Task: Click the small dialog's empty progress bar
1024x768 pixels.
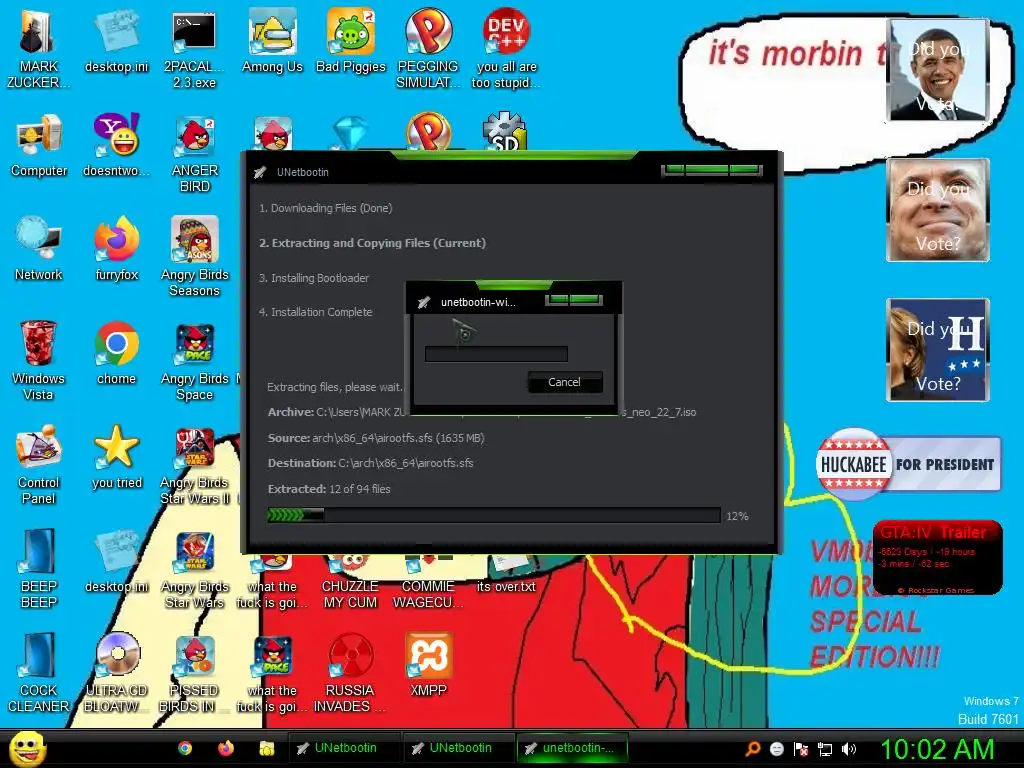Action: 496,354
